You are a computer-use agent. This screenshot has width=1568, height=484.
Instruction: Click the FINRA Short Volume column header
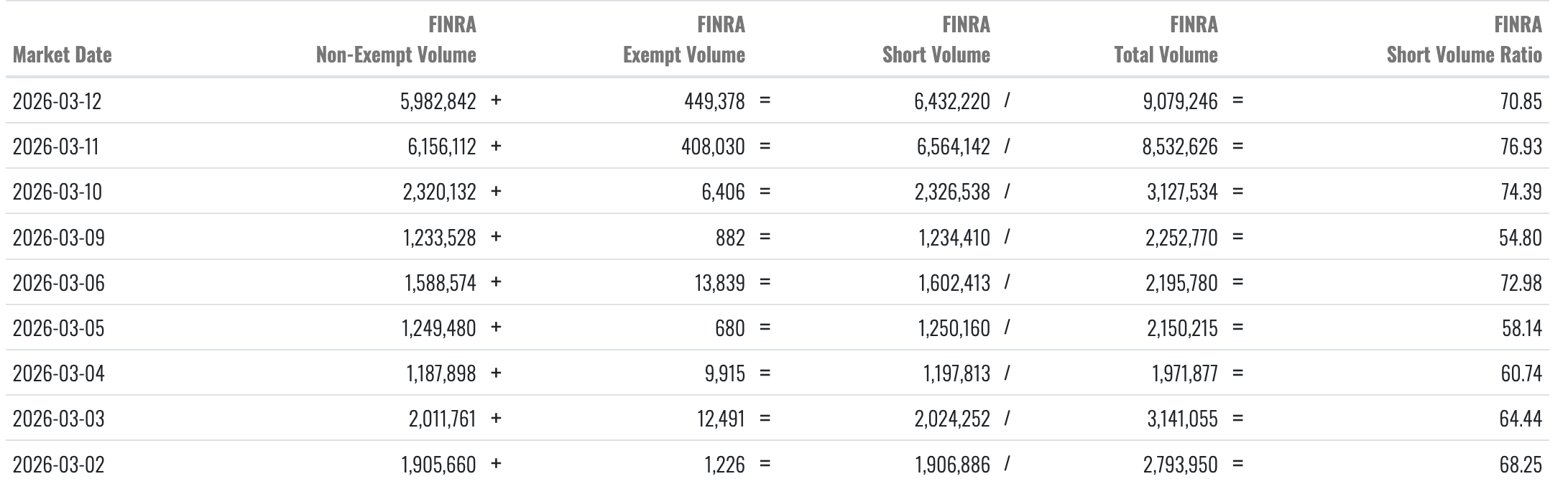pos(936,40)
